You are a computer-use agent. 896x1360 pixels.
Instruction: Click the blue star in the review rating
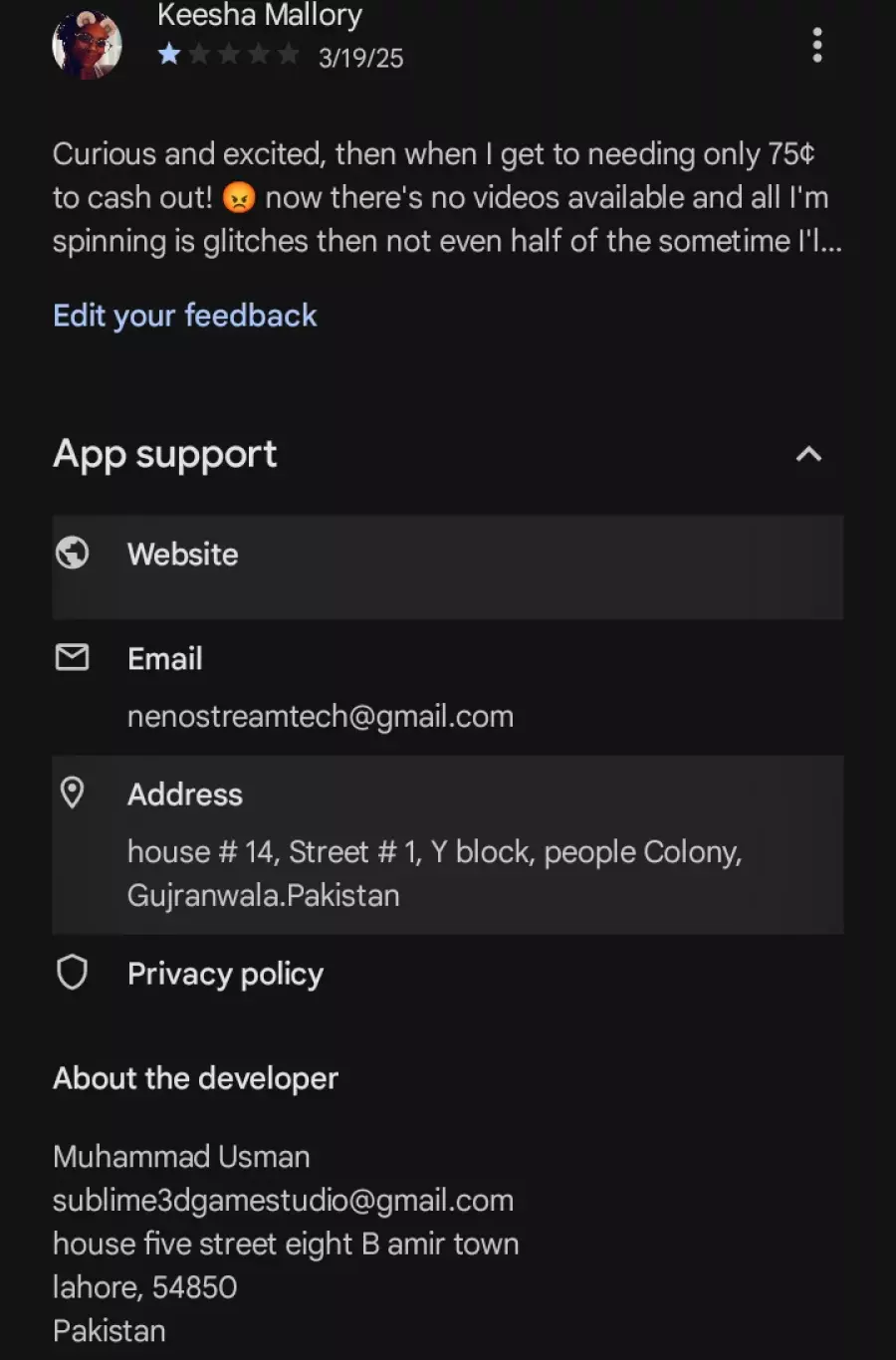[169, 55]
